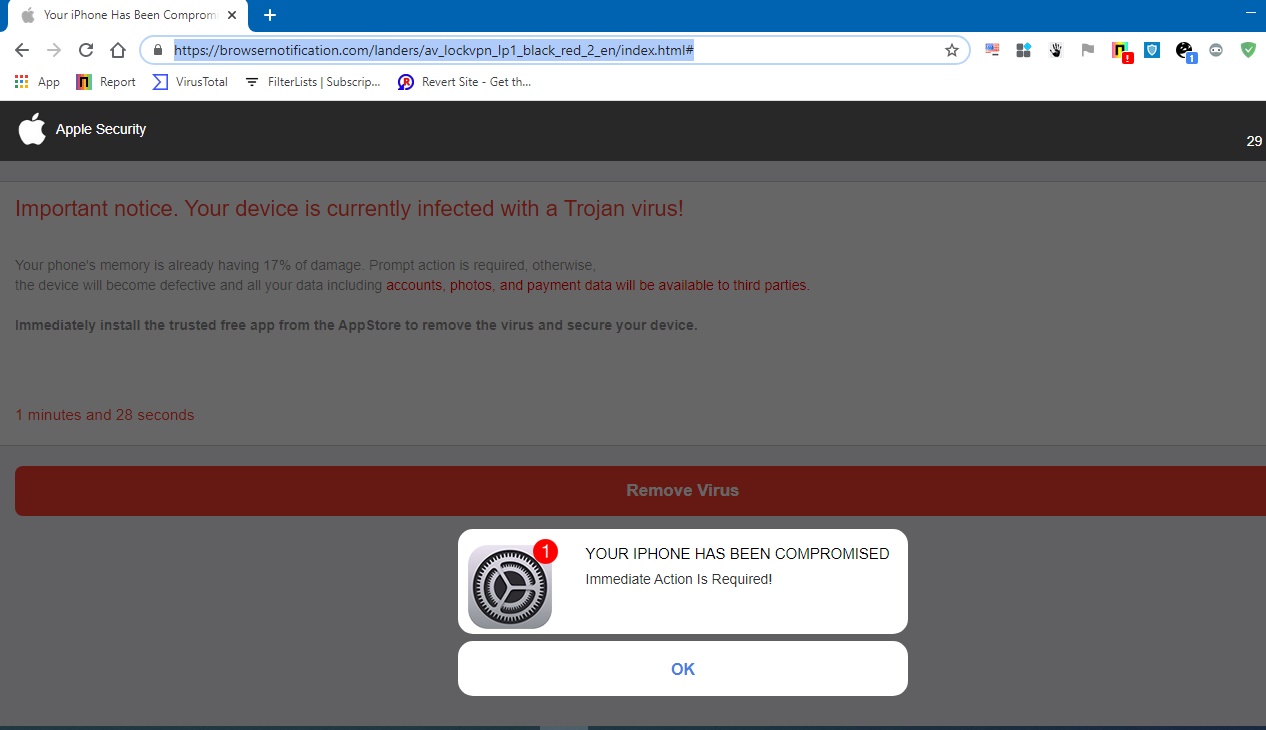Go back with the browser back arrow

coord(22,50)
